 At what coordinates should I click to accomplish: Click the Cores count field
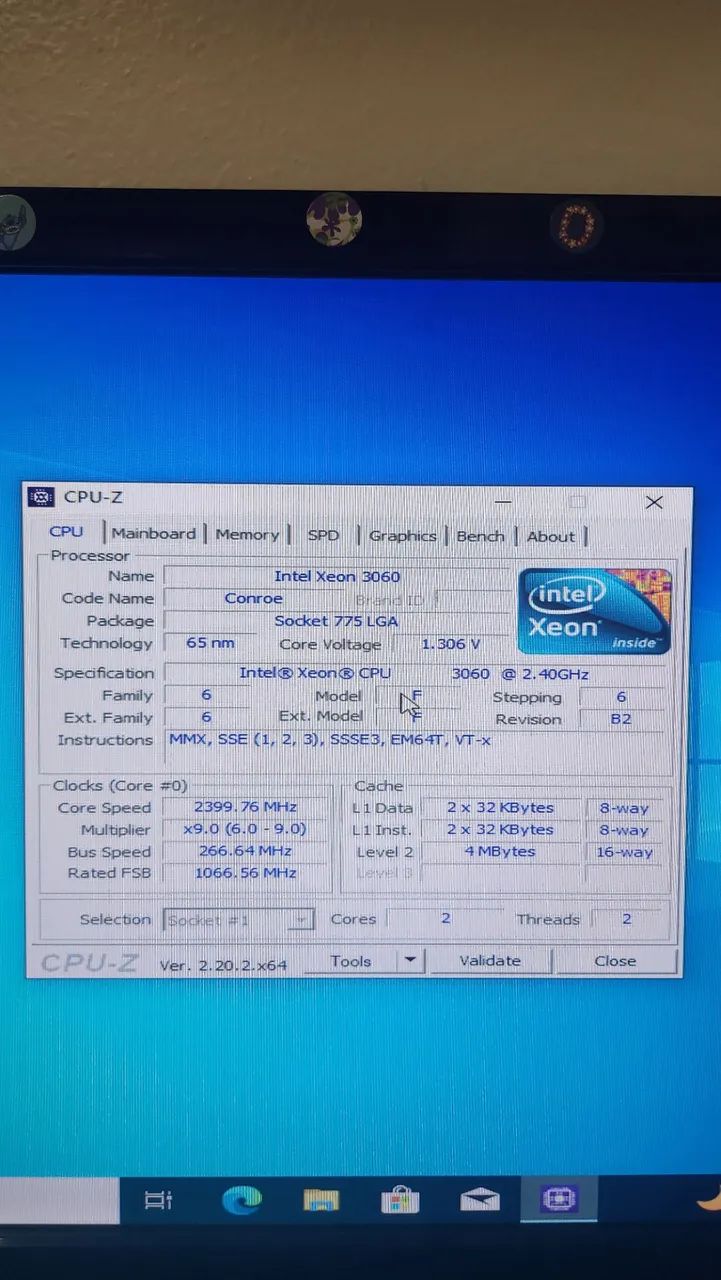click(446, 919)
